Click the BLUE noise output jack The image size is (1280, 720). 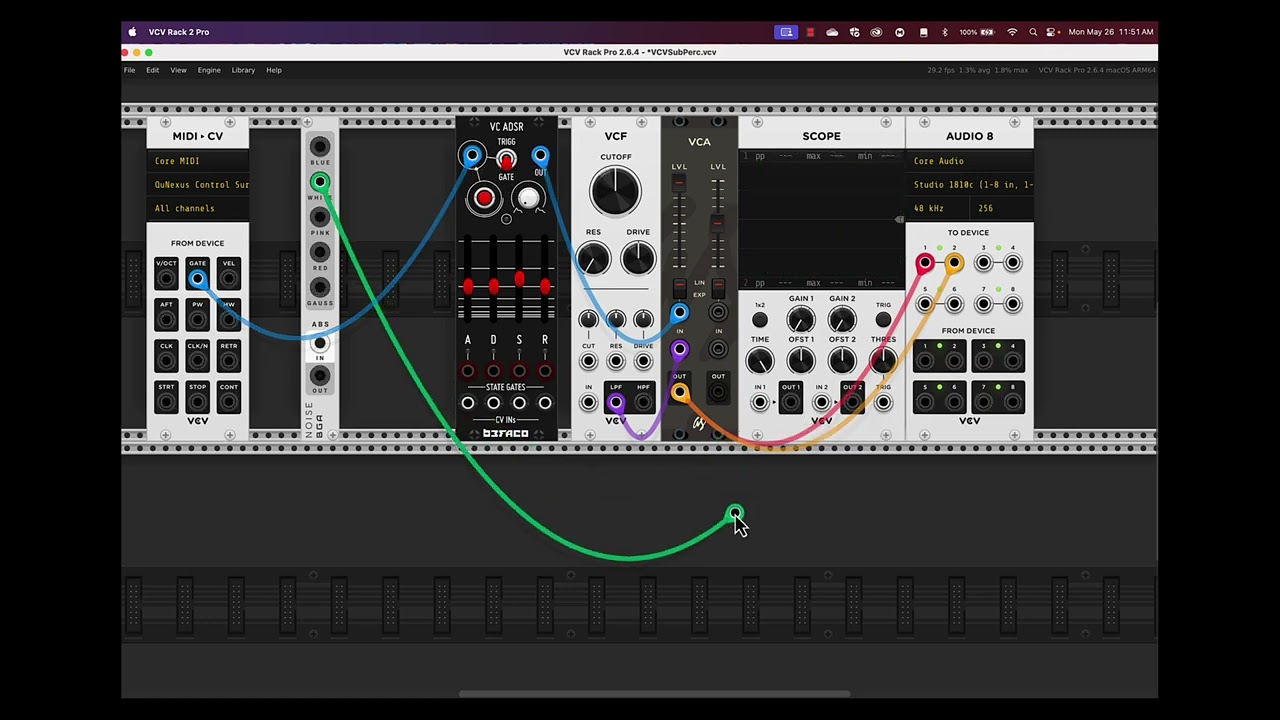(319, 146)
